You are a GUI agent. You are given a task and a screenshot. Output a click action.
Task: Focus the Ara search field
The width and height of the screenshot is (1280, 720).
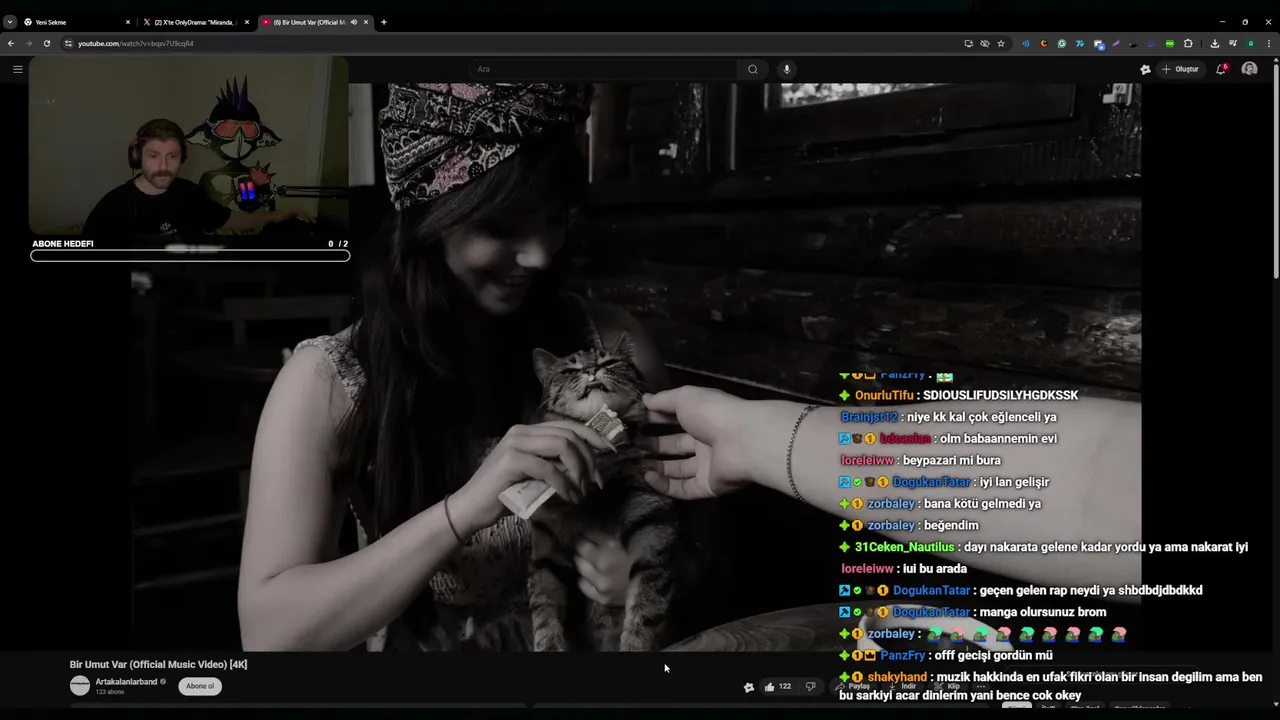[605, 69]
